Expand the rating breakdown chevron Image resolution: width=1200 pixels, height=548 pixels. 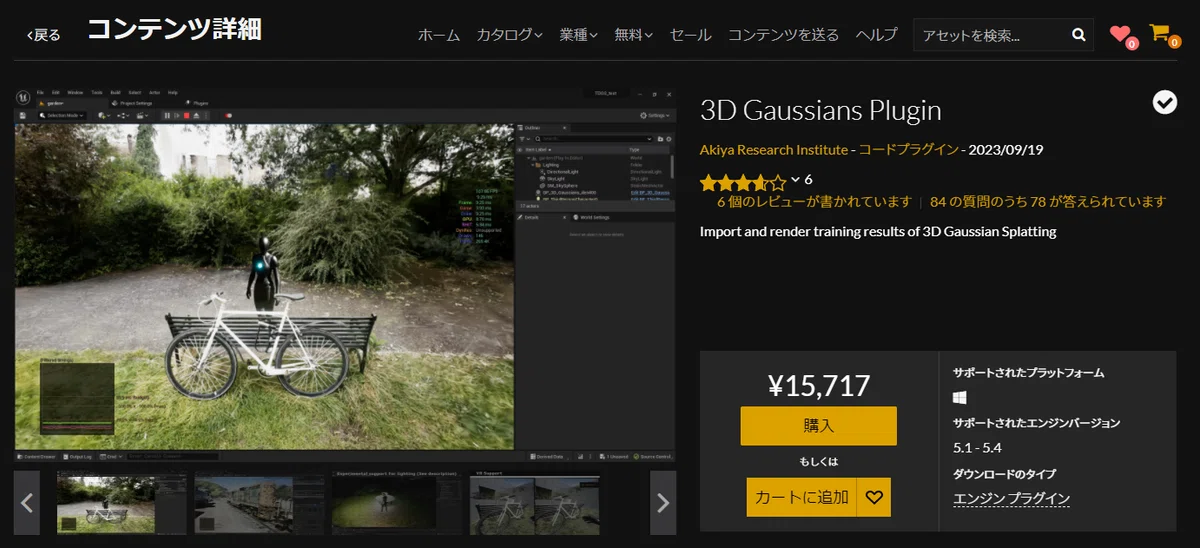point(795,180)
